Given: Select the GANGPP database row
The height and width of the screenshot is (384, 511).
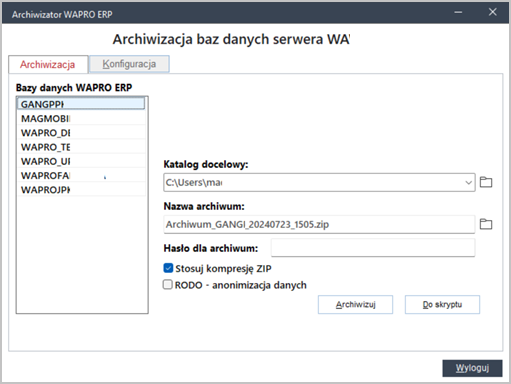Looking at the screenshot, I should click(81, 104).
